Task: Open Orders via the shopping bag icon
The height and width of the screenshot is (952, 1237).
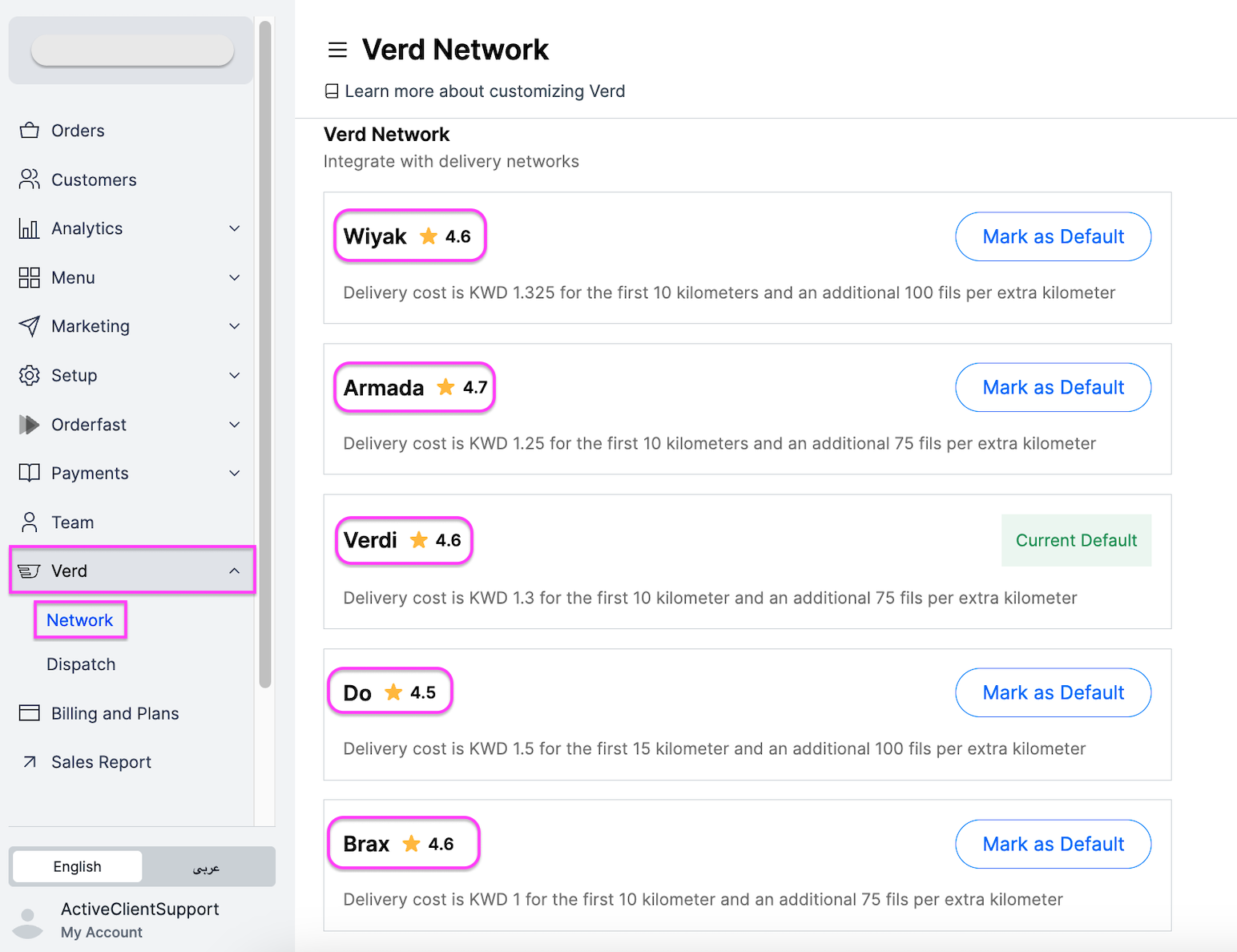Action: click(x=30, y=131)
